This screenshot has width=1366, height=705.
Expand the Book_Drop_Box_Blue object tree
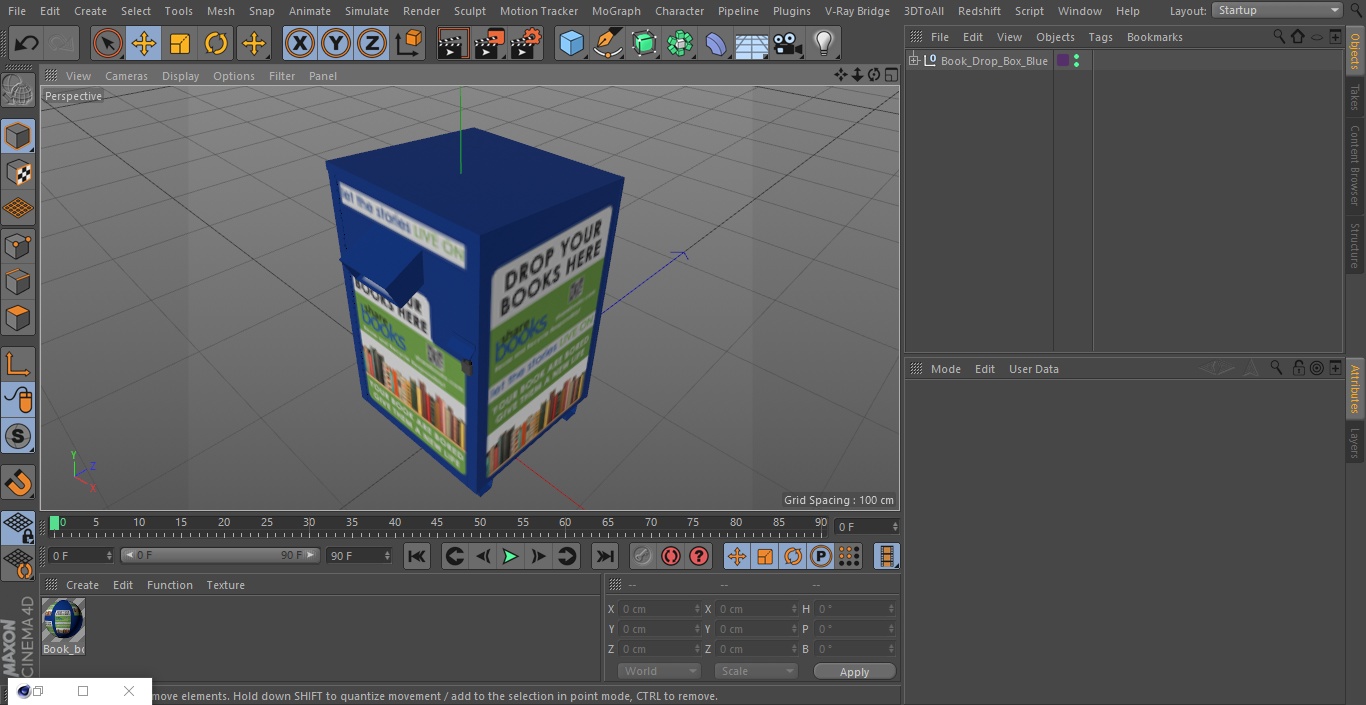(x=913, y=61)
